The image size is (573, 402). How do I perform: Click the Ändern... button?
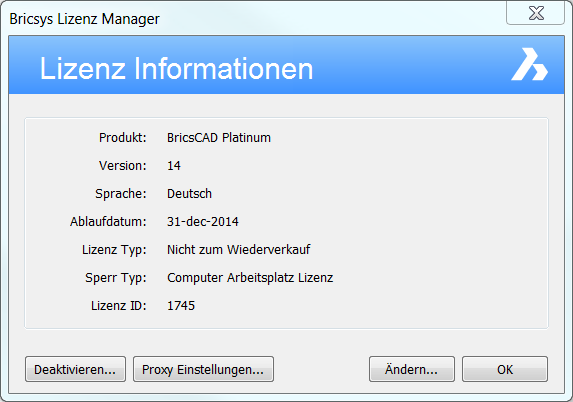[412, 369]
